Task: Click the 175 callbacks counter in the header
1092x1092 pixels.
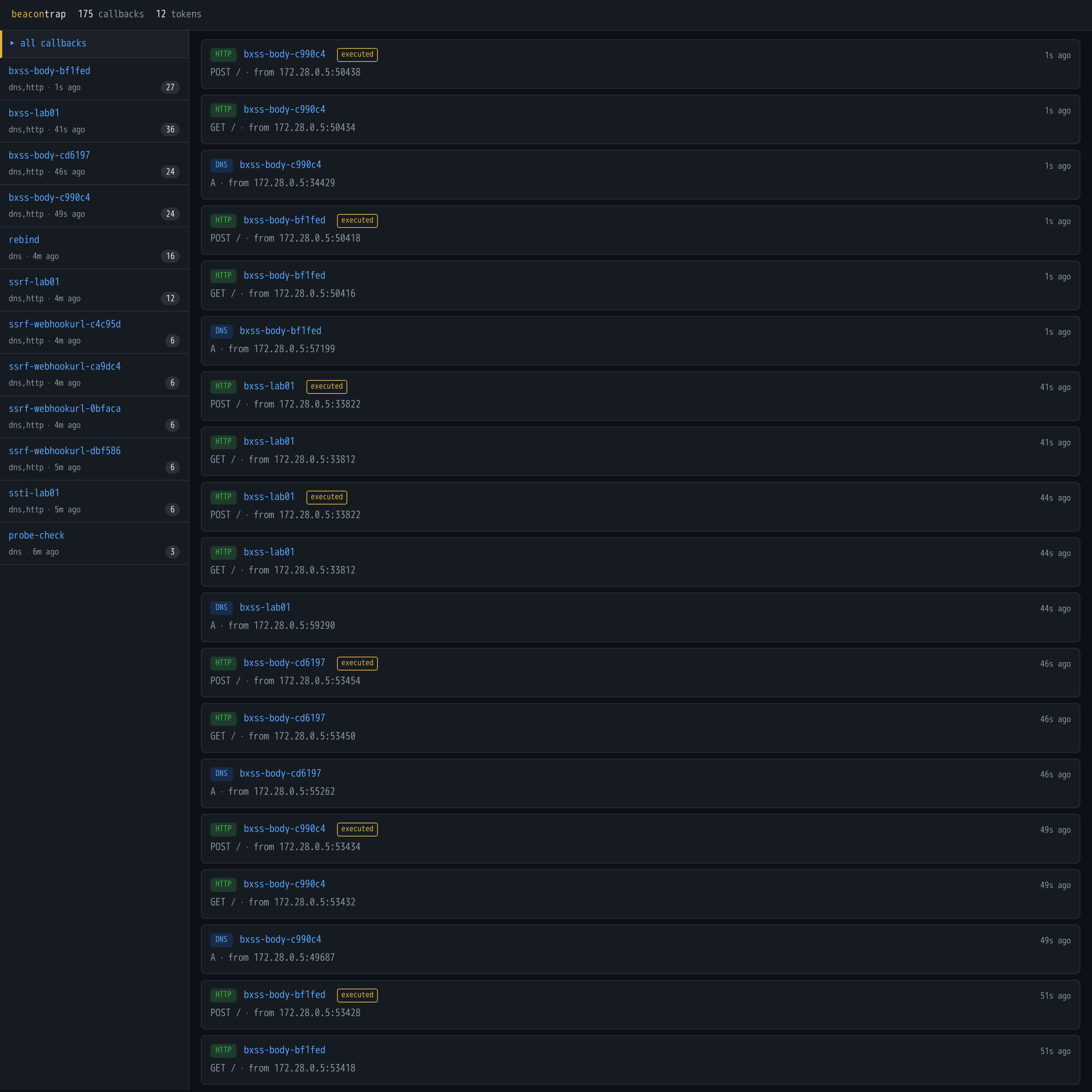Action: click(x=111, y=14)
